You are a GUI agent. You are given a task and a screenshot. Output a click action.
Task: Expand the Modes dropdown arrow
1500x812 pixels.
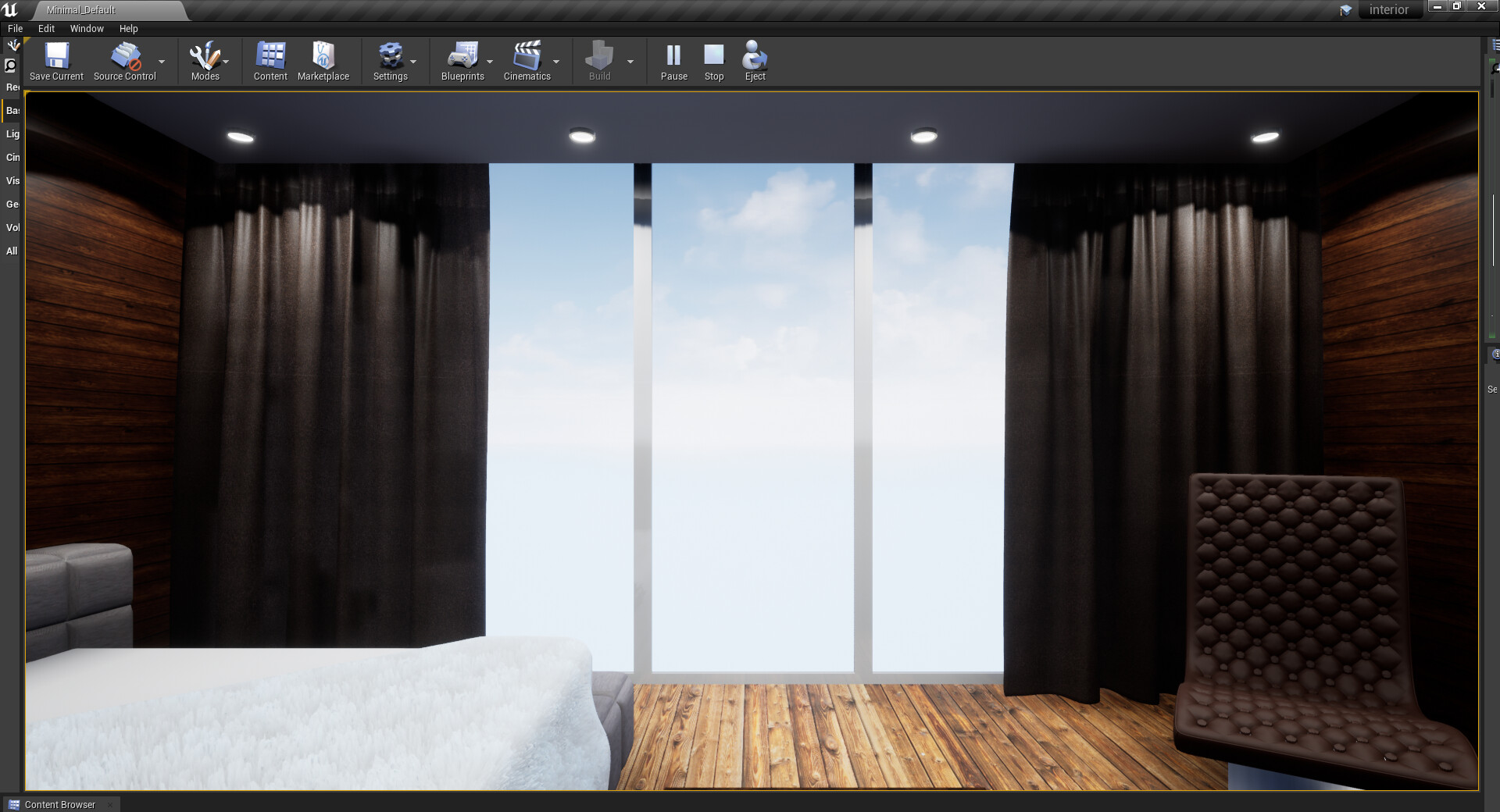pos(227,62)
